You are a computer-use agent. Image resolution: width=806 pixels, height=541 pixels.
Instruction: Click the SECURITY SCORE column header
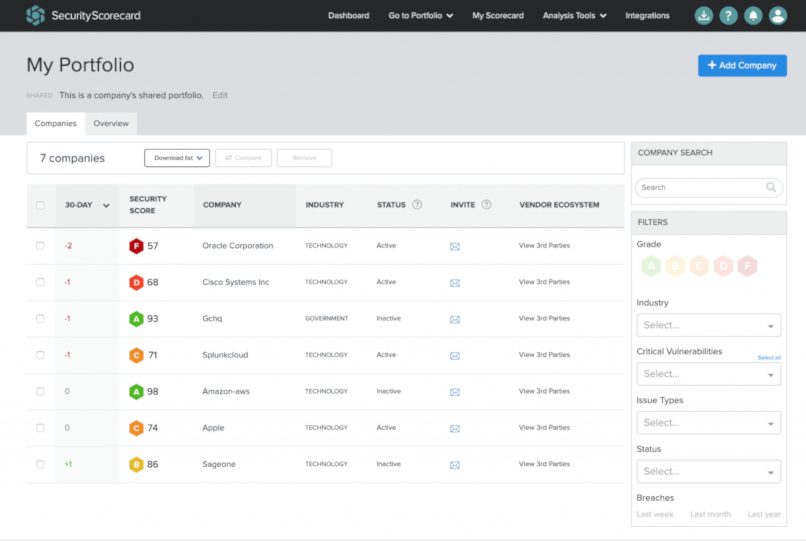[148, 205]
